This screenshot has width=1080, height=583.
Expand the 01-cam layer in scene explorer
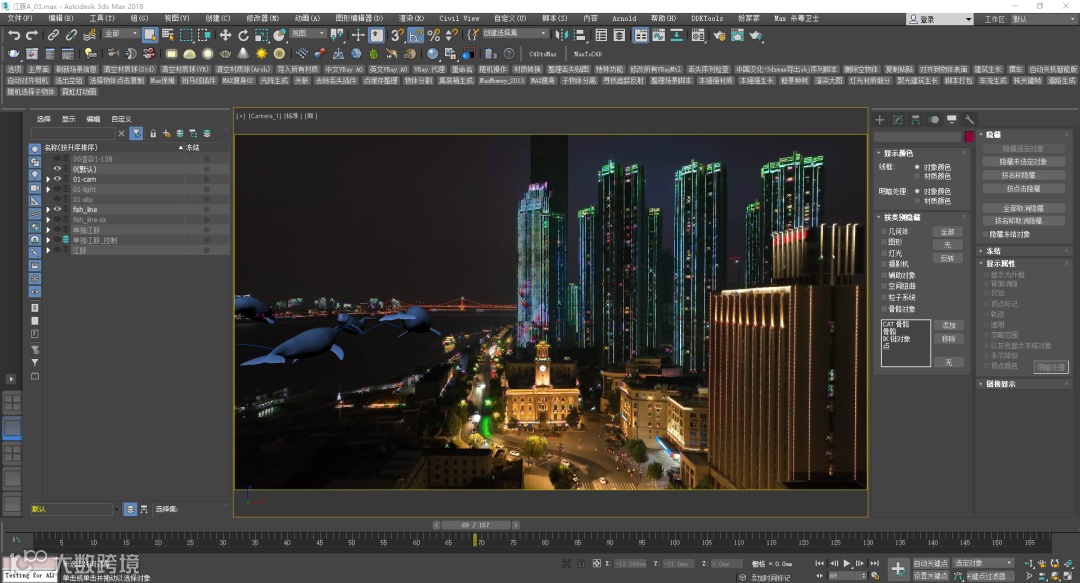point(48,179)
